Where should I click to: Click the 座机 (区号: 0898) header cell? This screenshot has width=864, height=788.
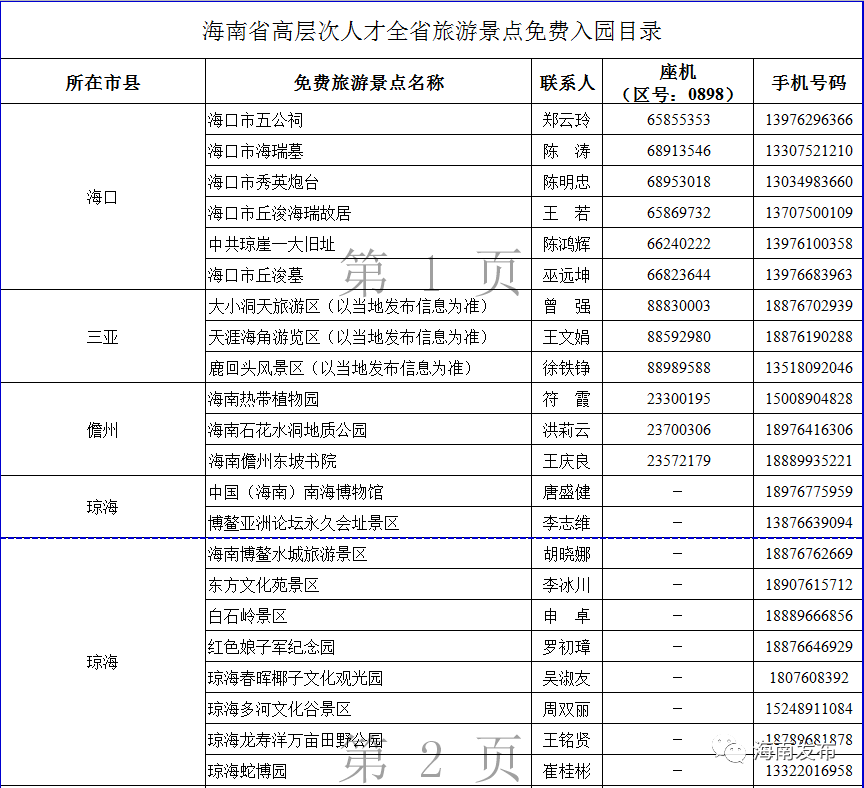[x=678, y=82]
